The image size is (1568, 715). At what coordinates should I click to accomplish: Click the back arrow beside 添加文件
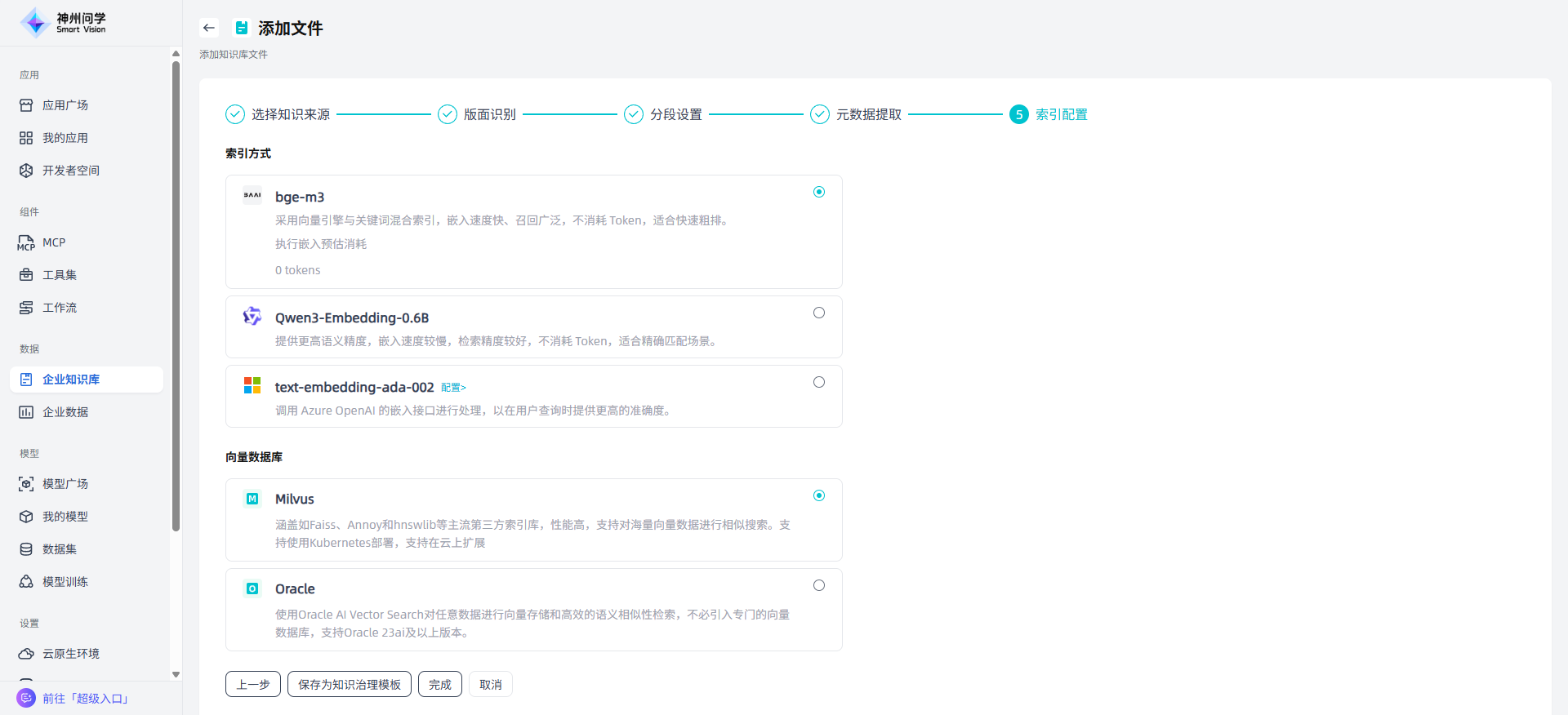pos(209,28)
